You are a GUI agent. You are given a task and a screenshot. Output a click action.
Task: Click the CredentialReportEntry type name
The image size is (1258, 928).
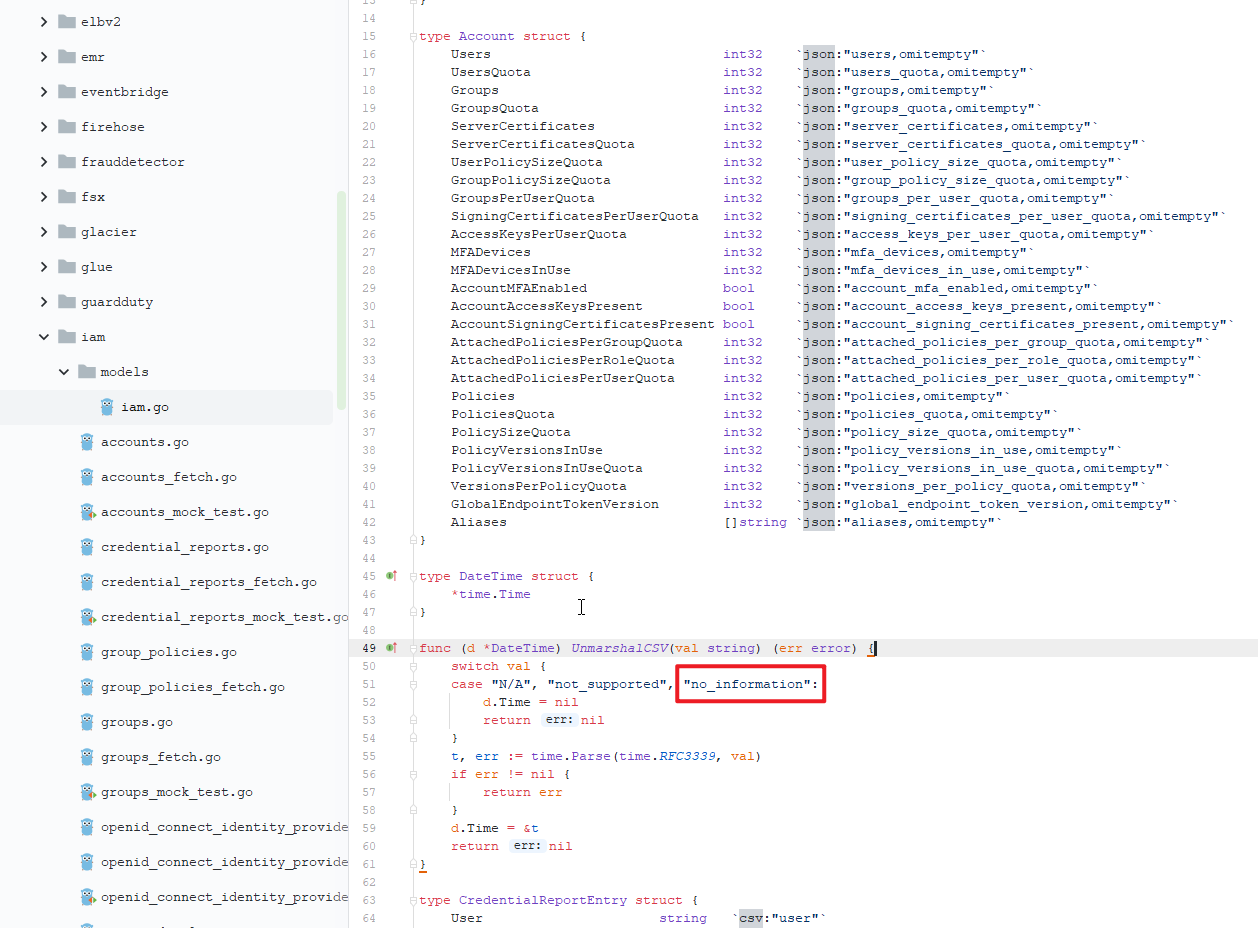coord(543,900)
